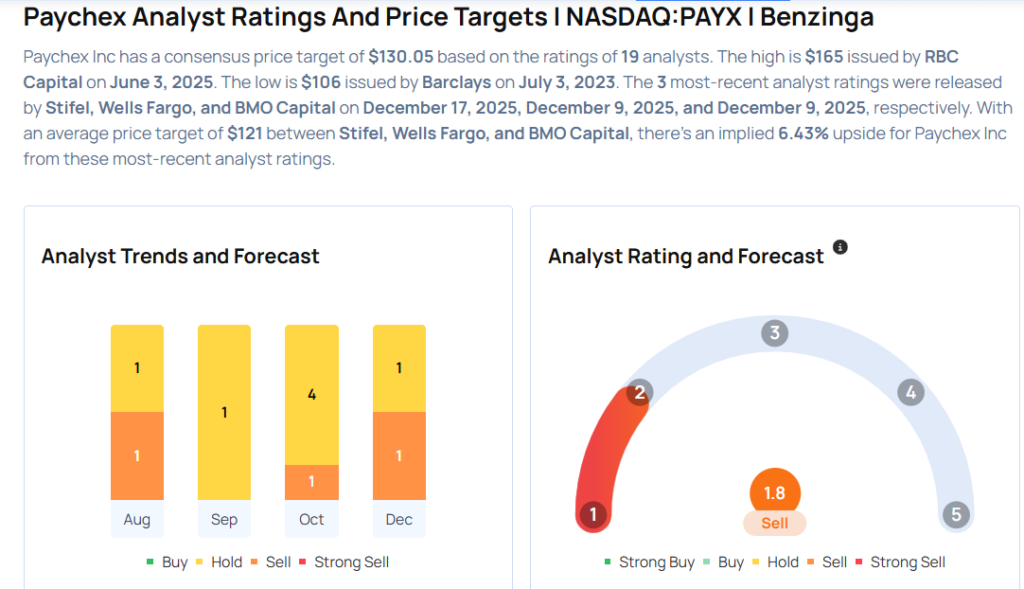Click the Aug bar's yellow Hold segment

[137, 368]
